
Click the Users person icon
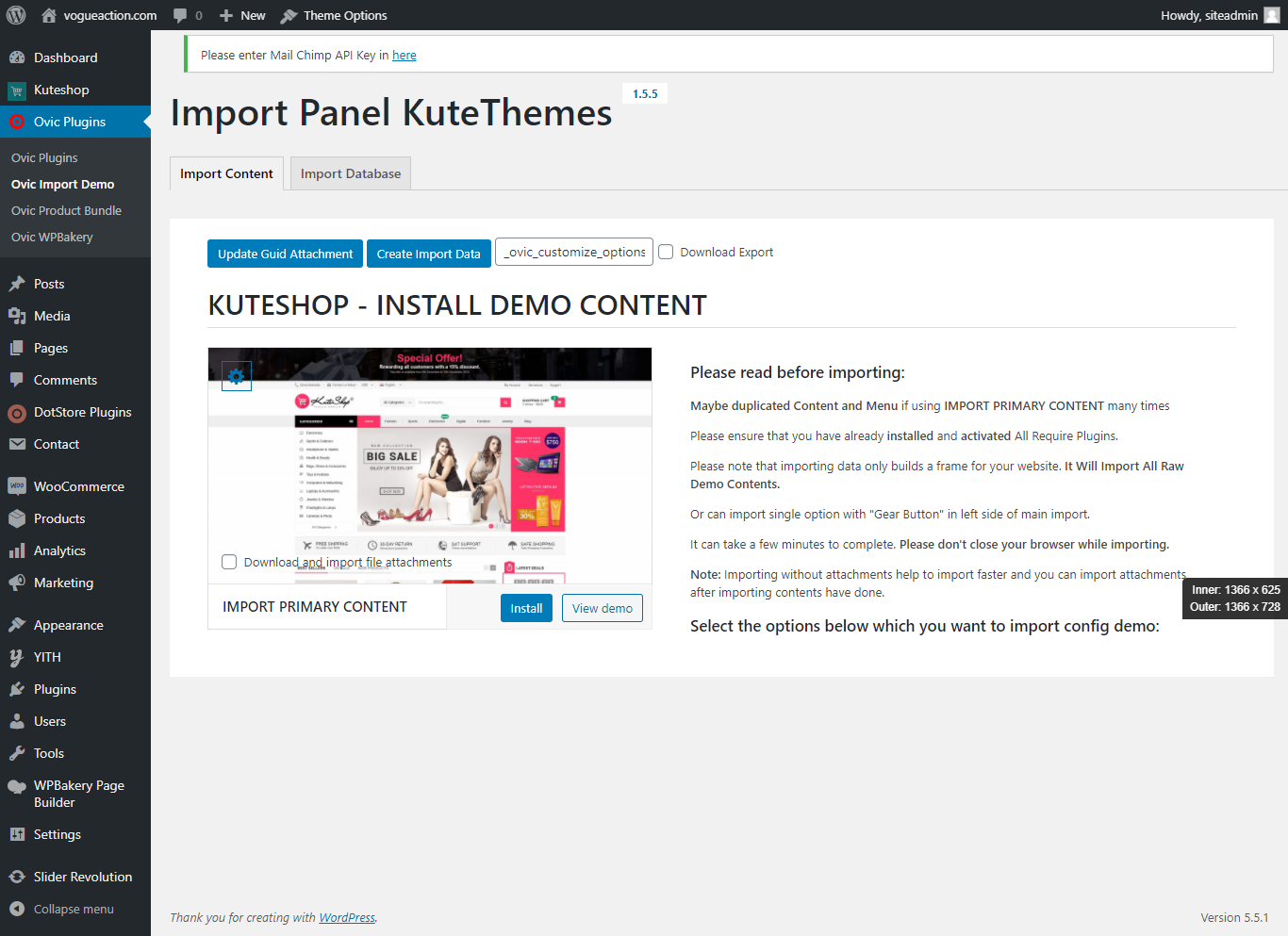click(x=17, y=721)
